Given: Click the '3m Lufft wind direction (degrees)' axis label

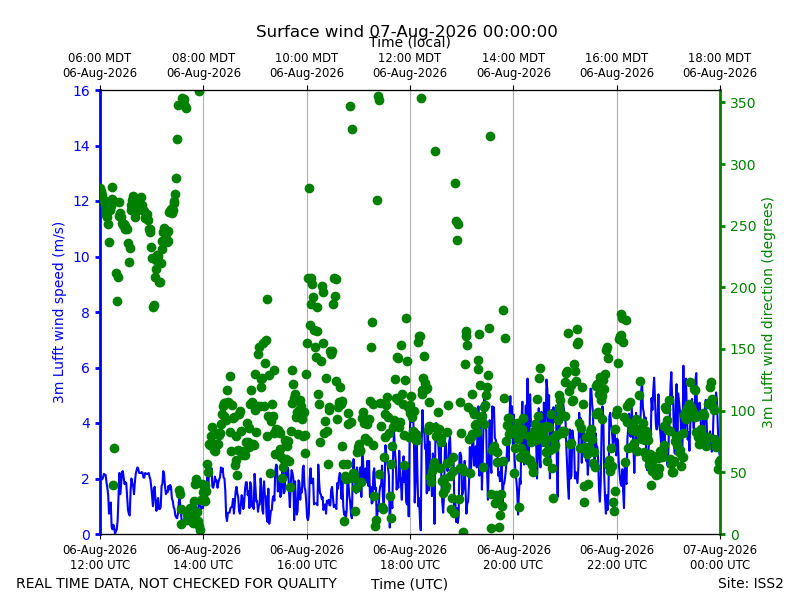Looking at the screenshot, I should [x=767, y=313].
